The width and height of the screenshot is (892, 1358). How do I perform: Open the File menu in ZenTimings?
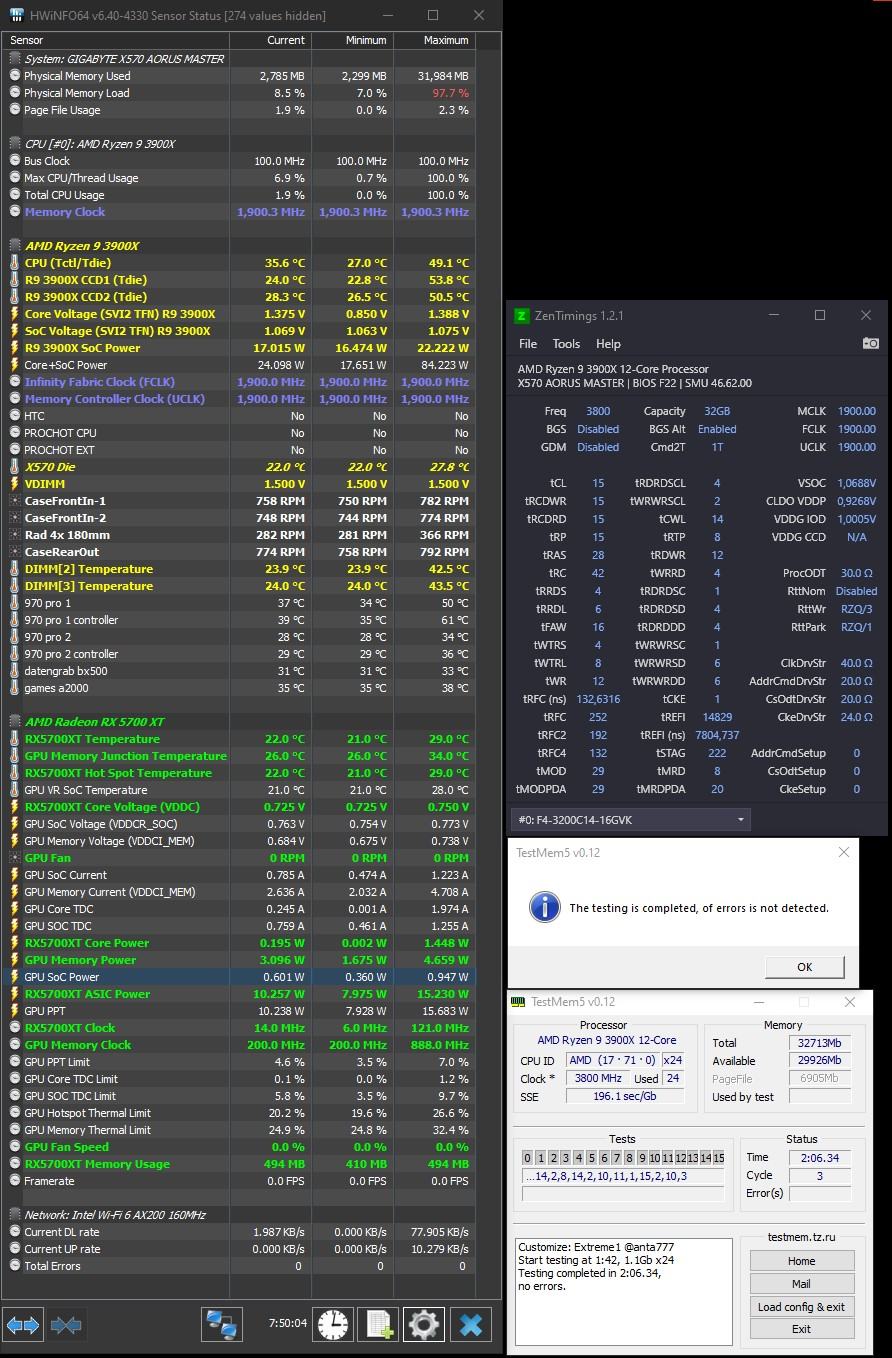(528, 343)
